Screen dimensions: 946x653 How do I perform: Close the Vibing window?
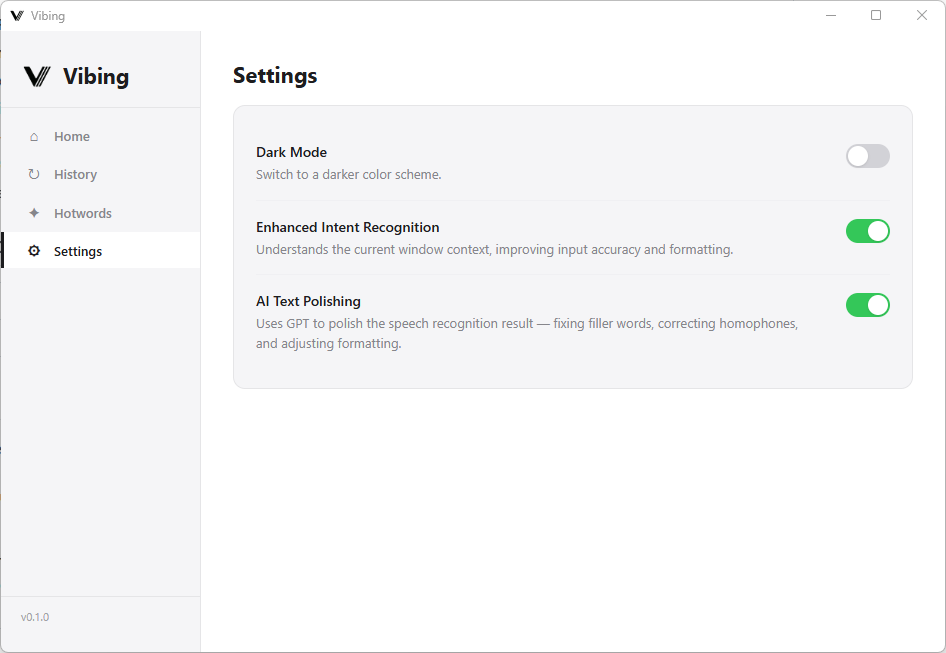tap(922, 15)
